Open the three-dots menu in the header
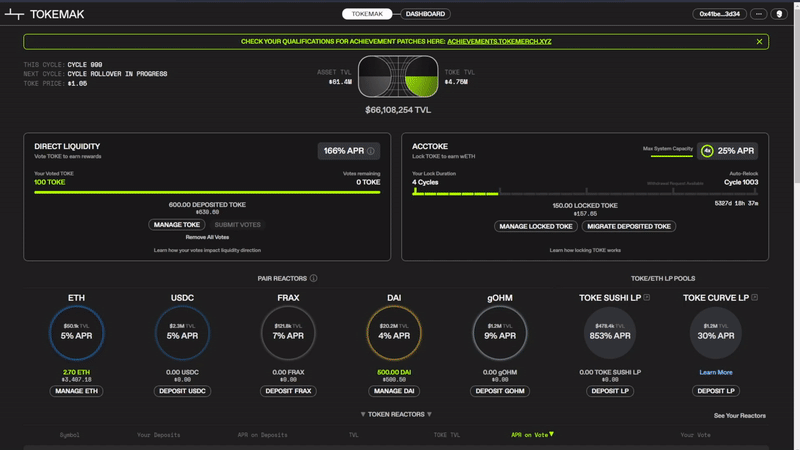800x450 pixels. (759, 14)
